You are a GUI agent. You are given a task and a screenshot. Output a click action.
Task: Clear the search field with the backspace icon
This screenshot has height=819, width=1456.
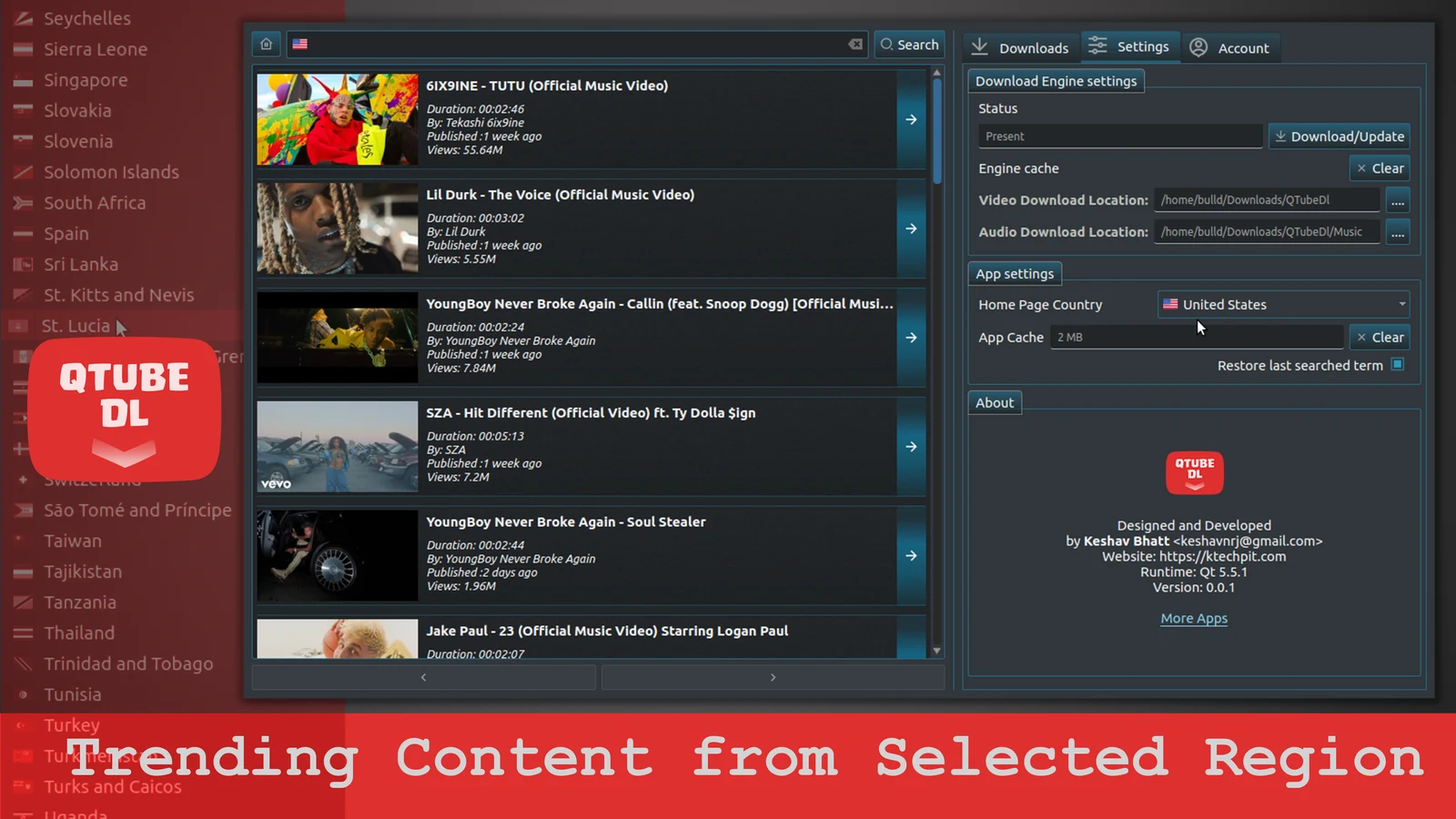[x=855, y=44]
